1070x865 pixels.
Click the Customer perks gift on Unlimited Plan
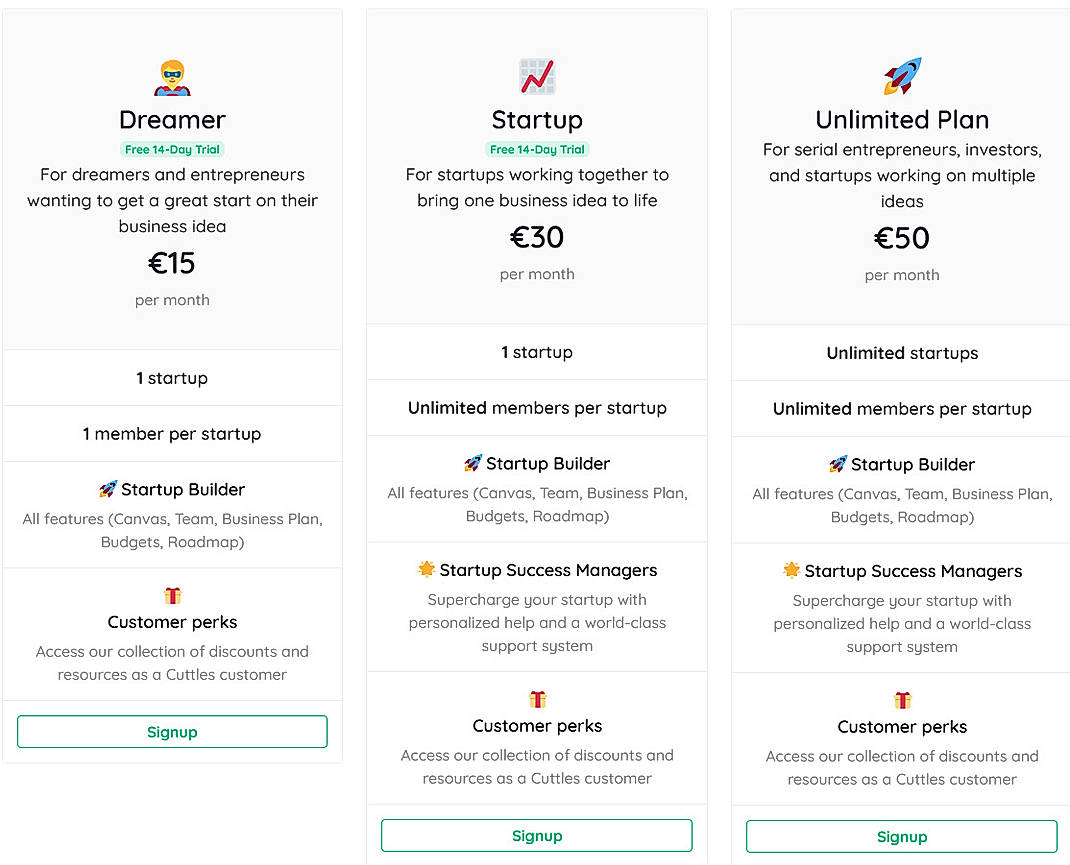[x=902, y=701]
